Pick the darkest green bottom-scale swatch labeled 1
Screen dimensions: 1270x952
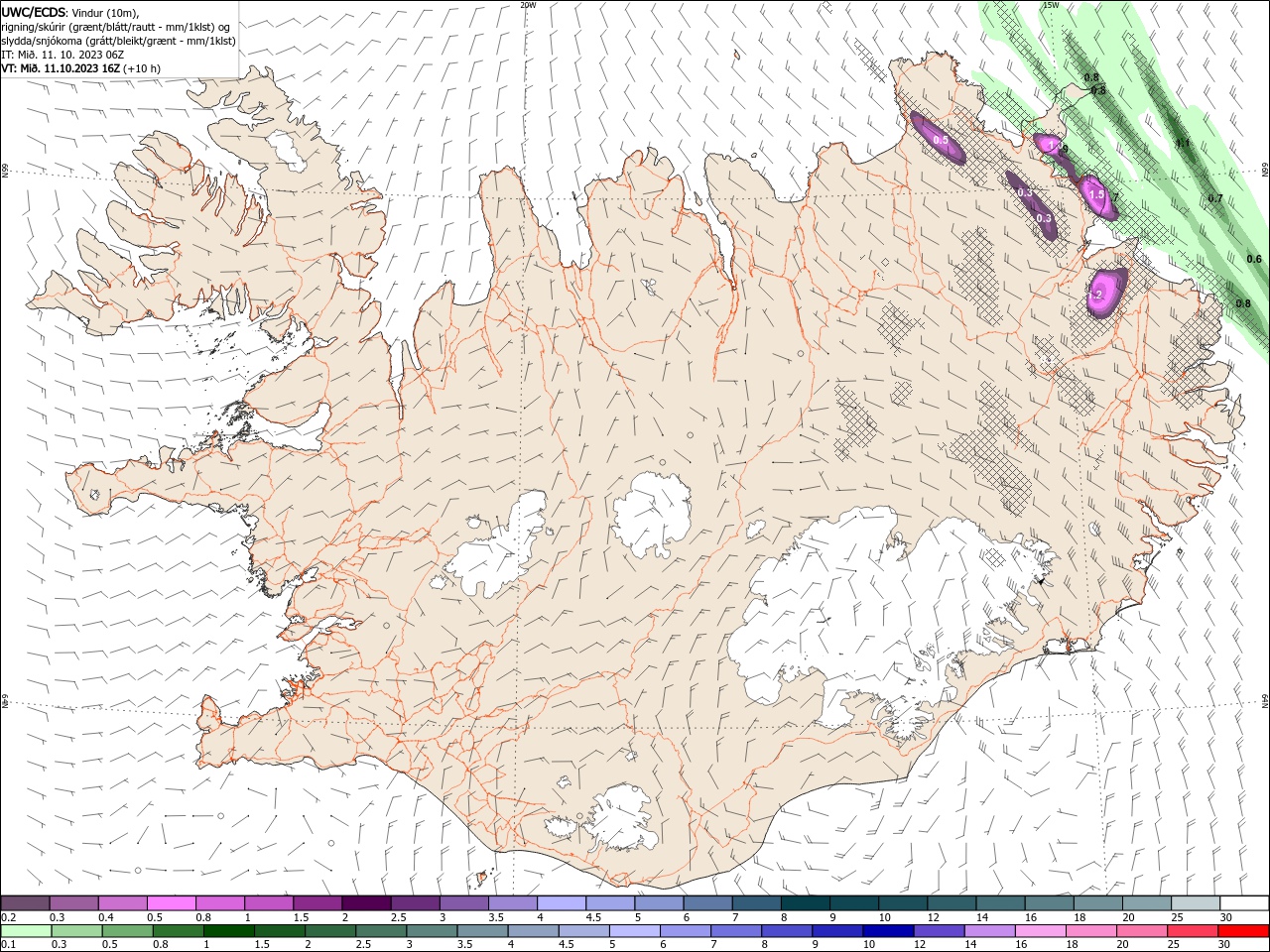pos(228,931)
